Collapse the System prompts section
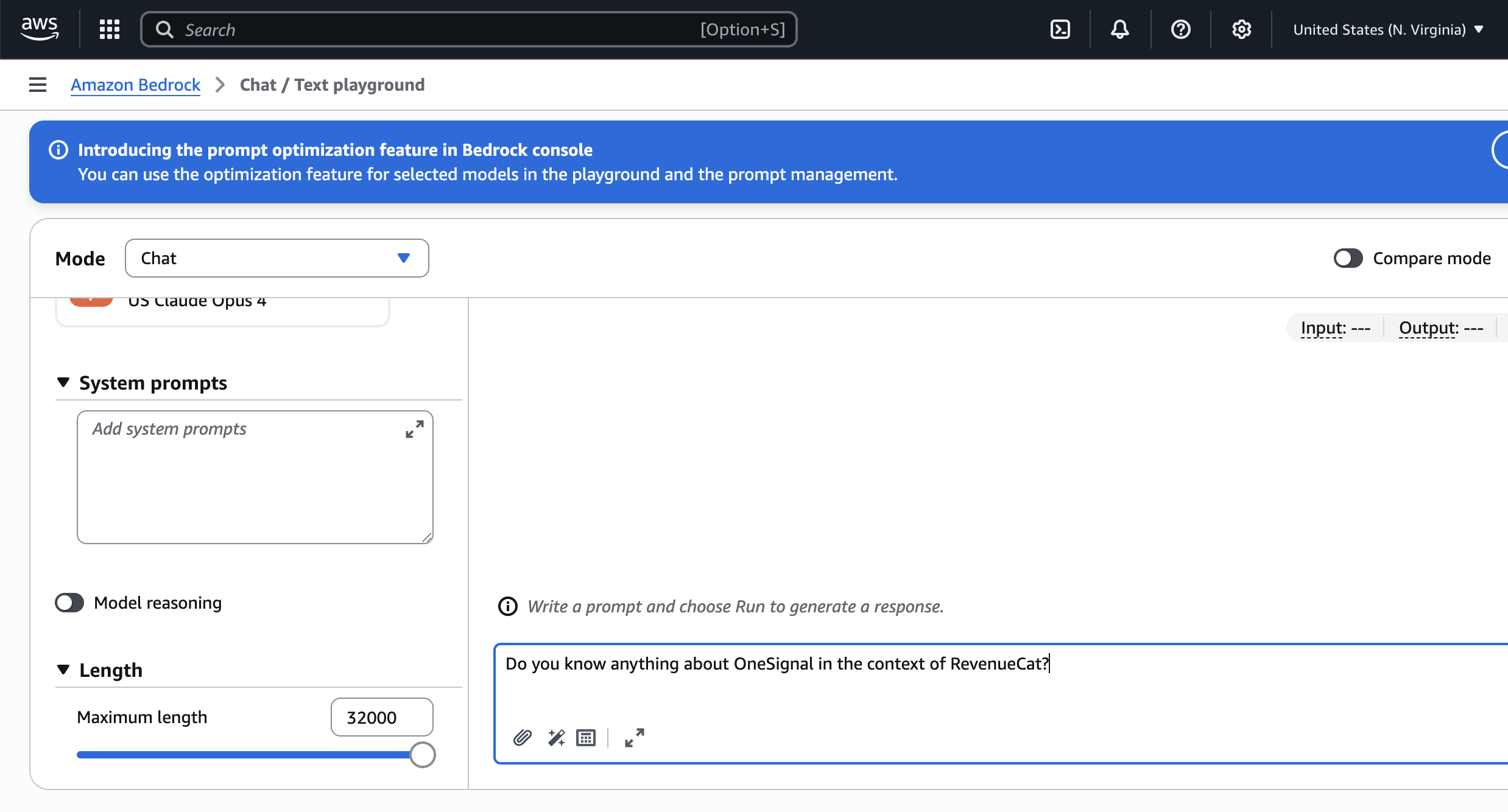 coord(63,382)
